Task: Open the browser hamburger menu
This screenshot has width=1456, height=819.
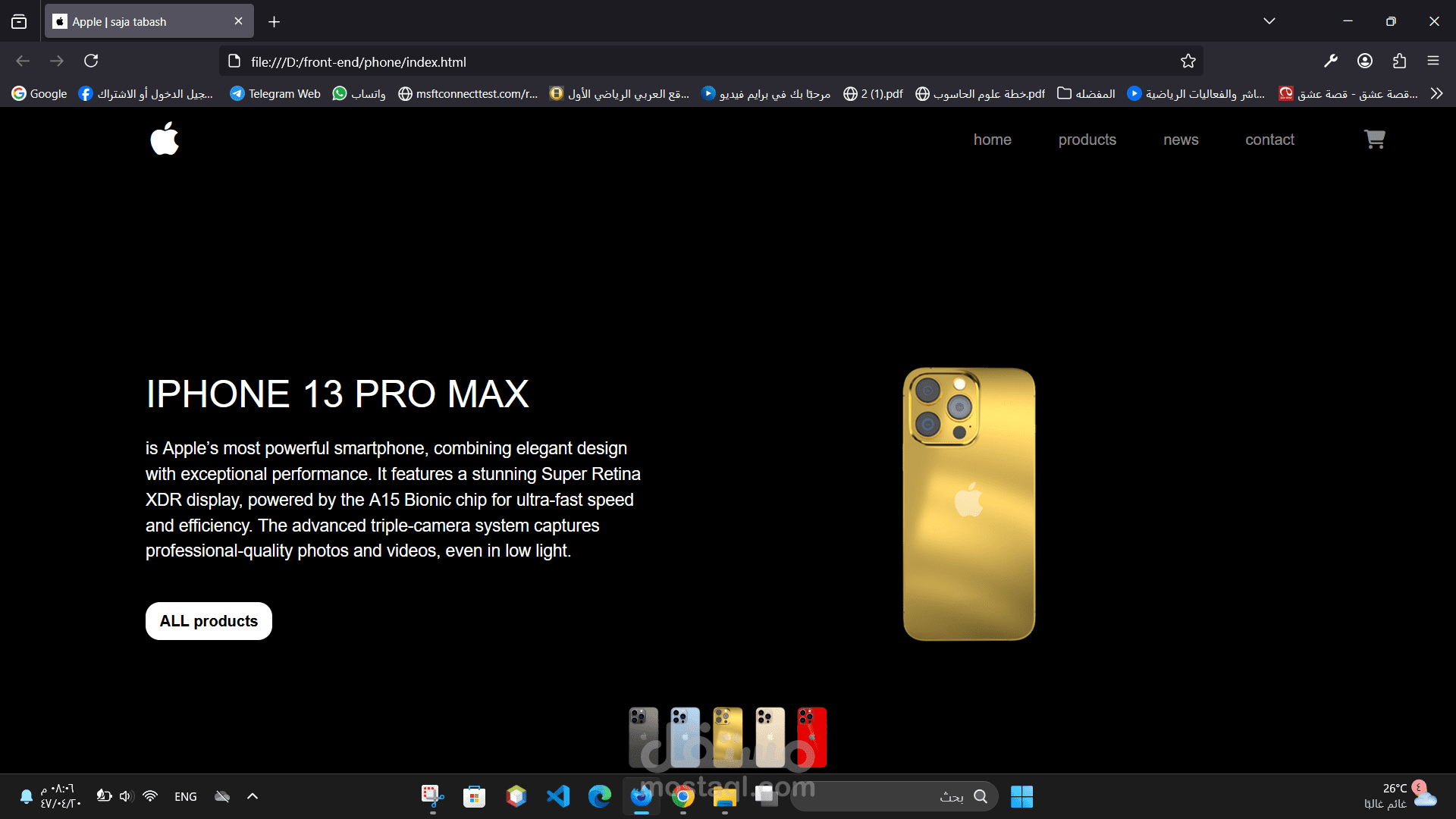Action: tap(1433, 61)
